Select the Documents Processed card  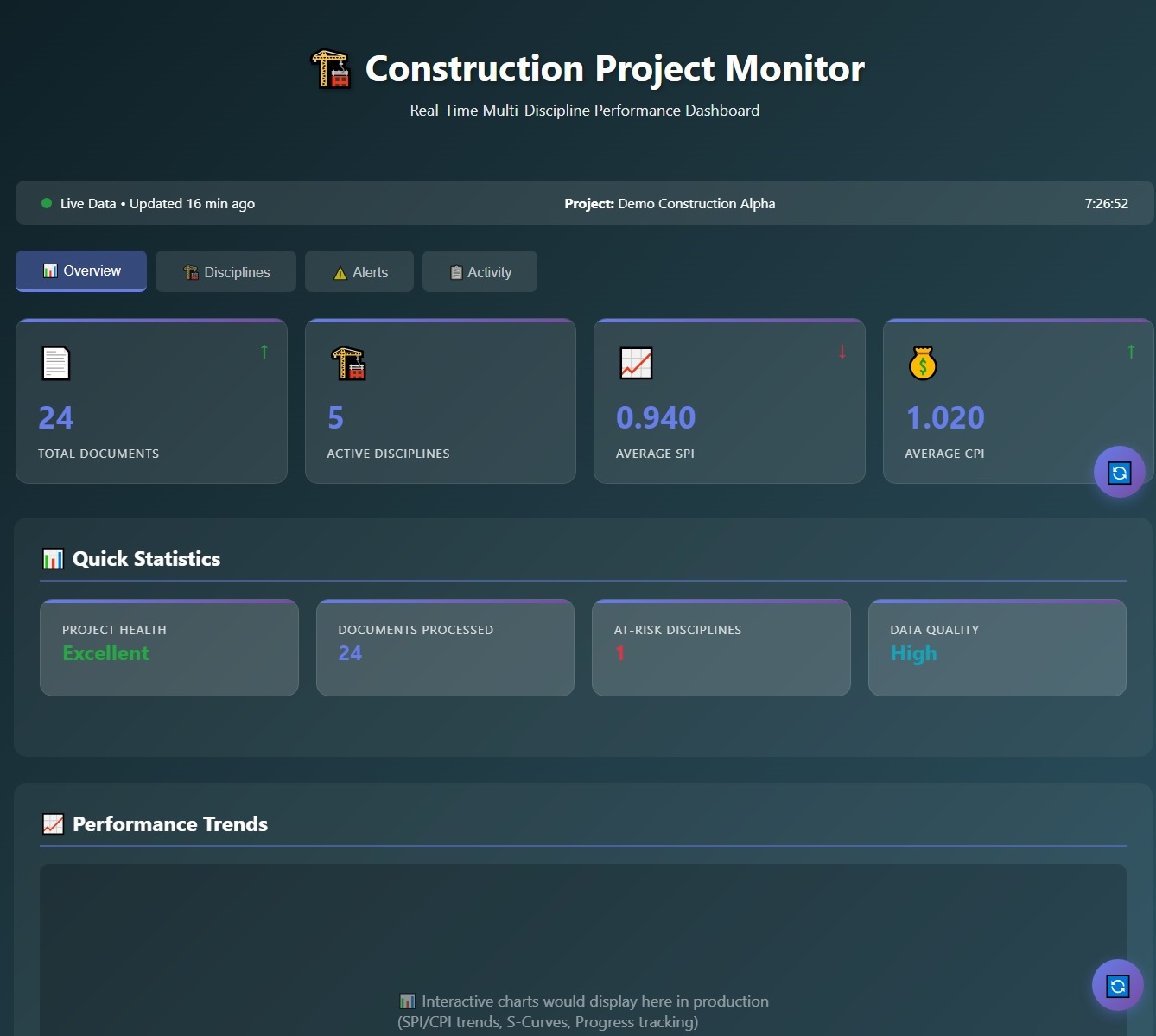point(445,647)
